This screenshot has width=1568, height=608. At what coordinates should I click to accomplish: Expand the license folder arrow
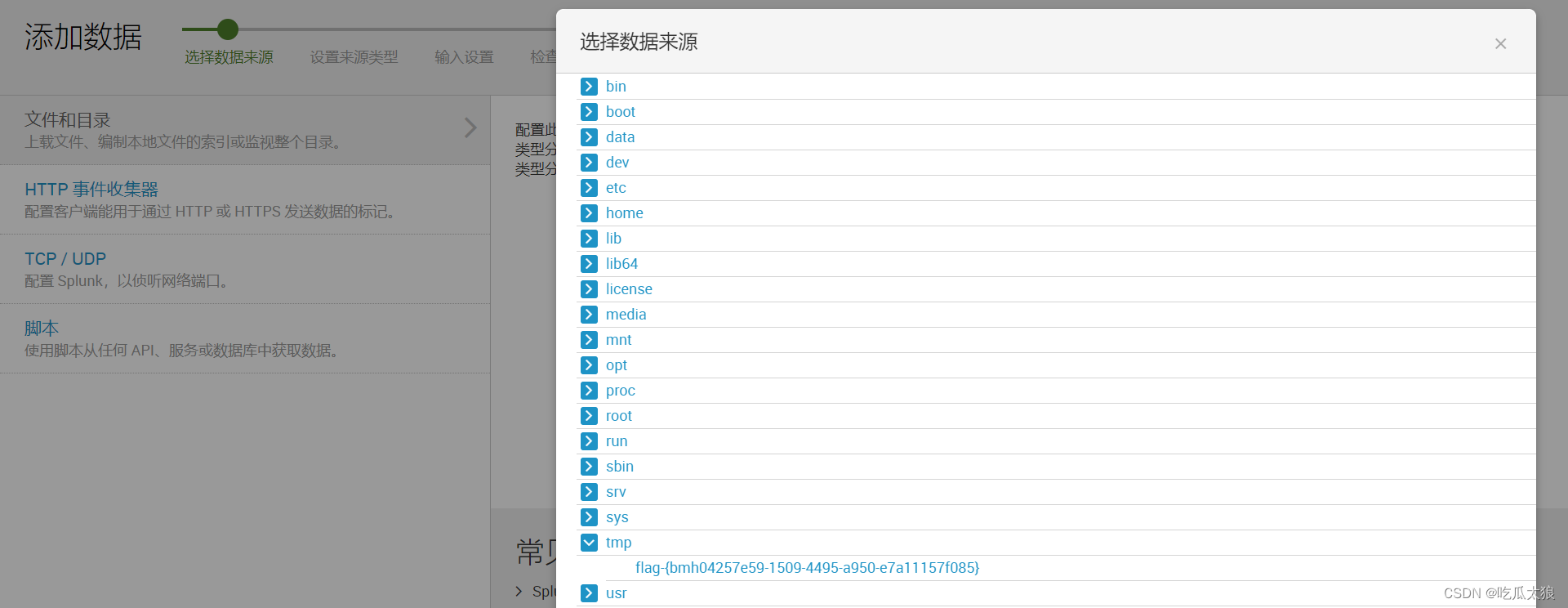tap(589, 289)
